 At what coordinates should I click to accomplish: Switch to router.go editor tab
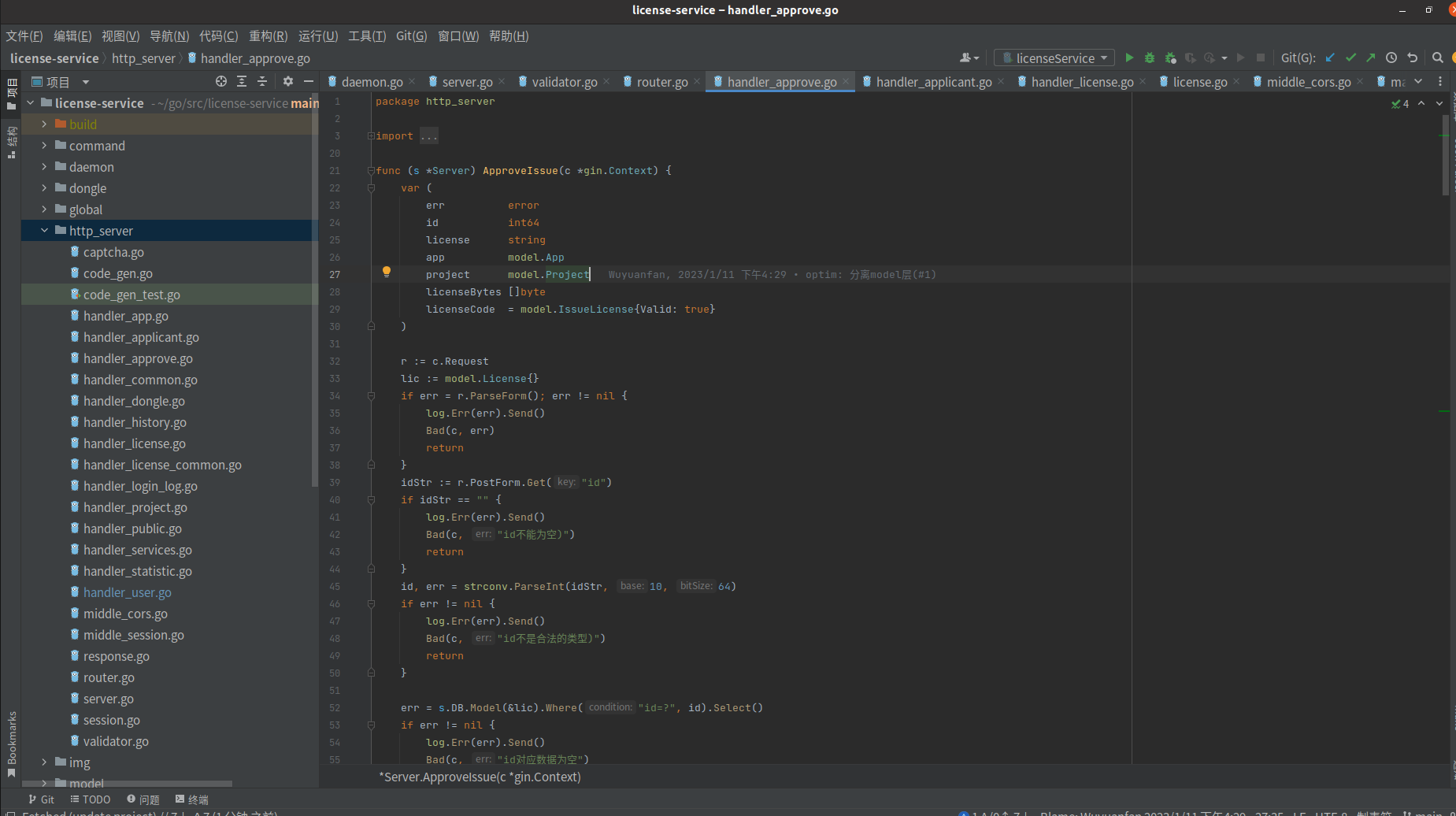point(661,81)
